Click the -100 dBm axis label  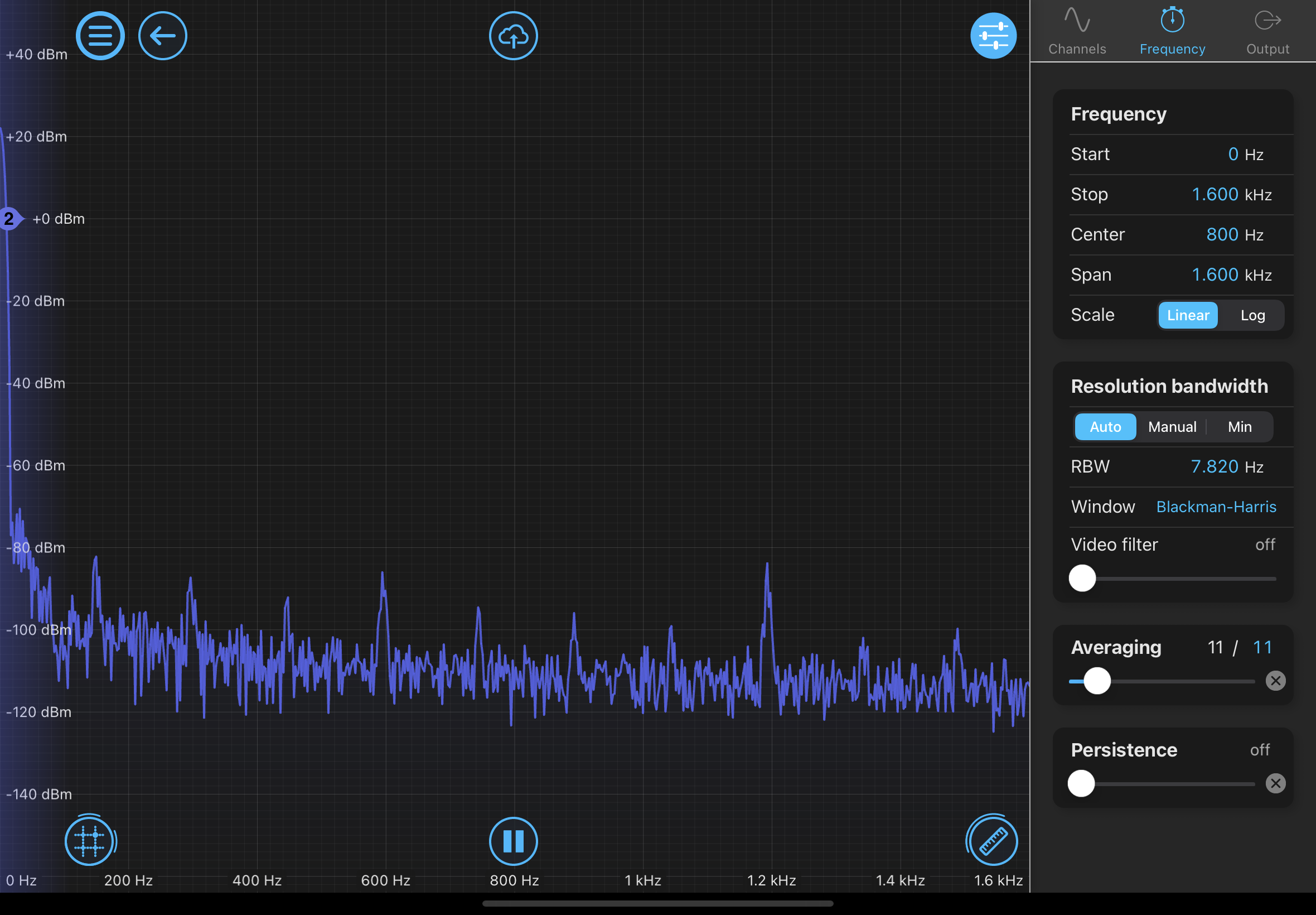tap(39, 629)
